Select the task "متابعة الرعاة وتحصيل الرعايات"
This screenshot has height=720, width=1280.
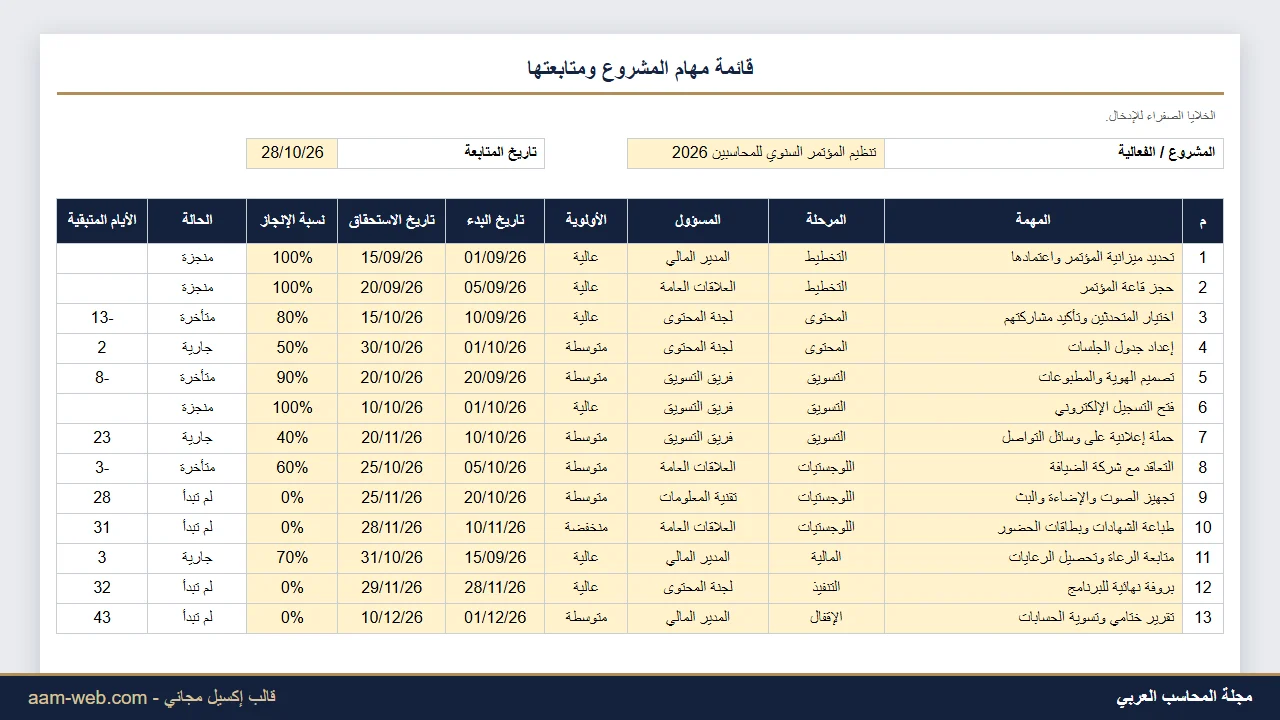pos(1033,558)
